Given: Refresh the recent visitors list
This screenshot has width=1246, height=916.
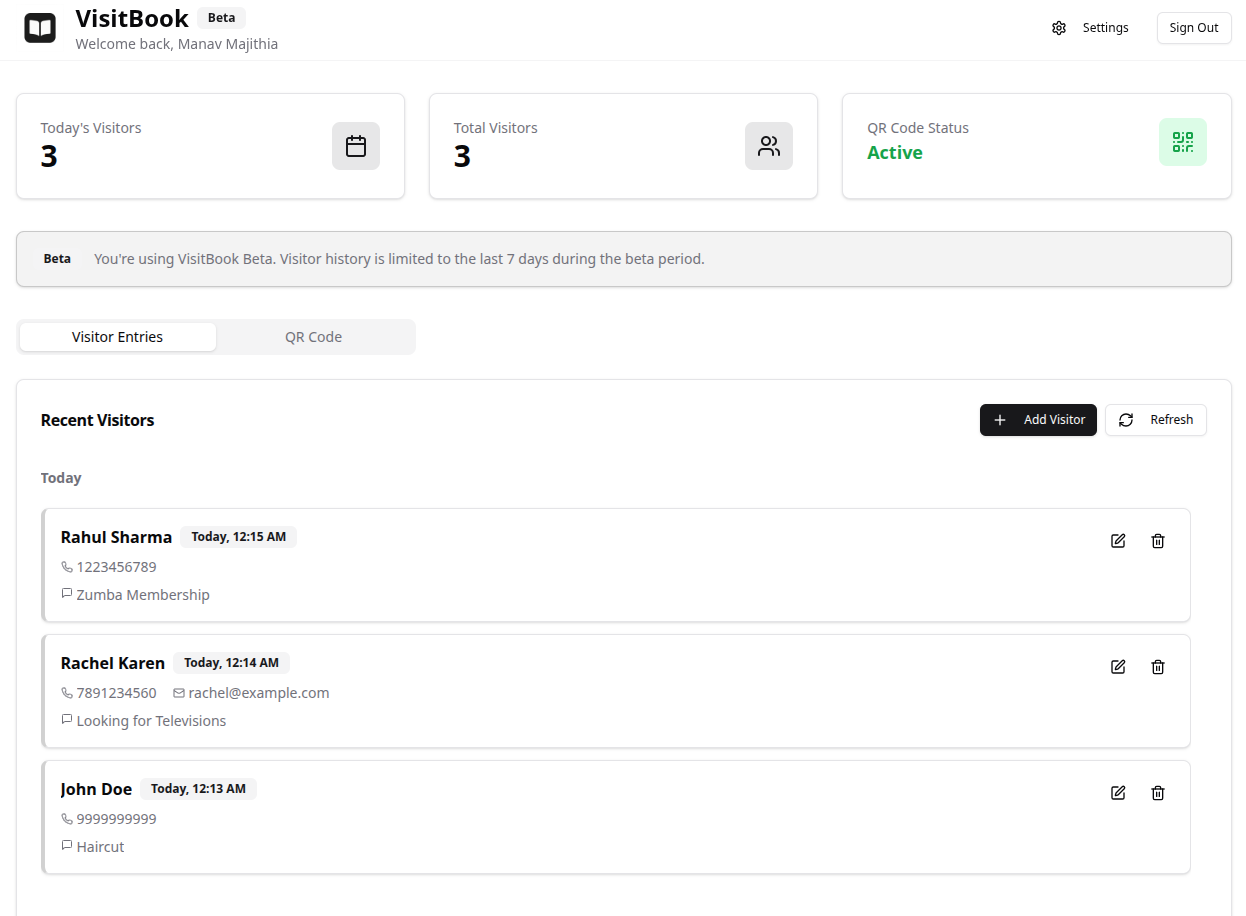Looking at the screenshot, I should [1156, 420].
